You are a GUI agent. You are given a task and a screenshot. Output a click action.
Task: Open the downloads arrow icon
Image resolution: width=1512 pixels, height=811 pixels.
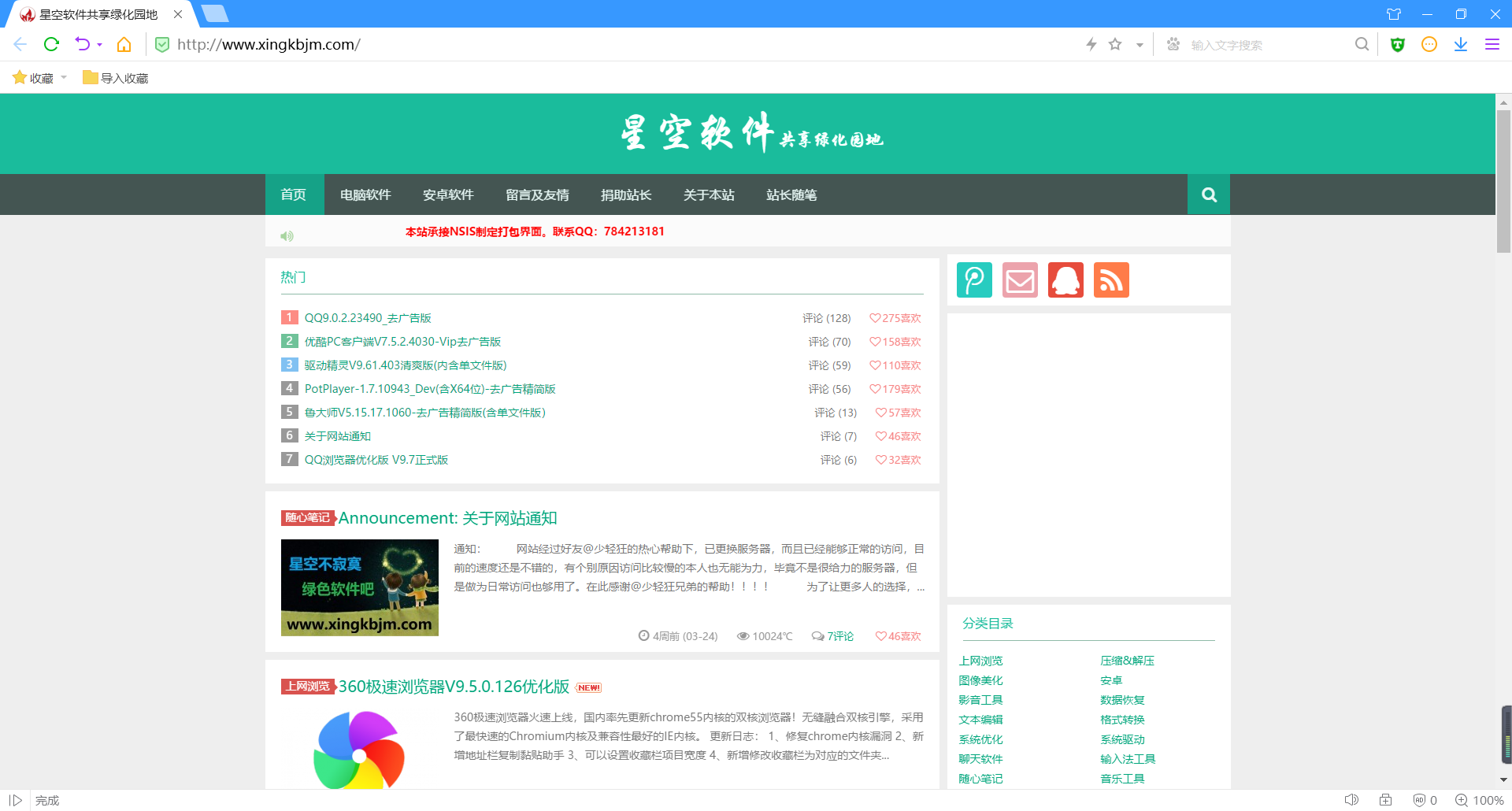[x=1461, y=44]
